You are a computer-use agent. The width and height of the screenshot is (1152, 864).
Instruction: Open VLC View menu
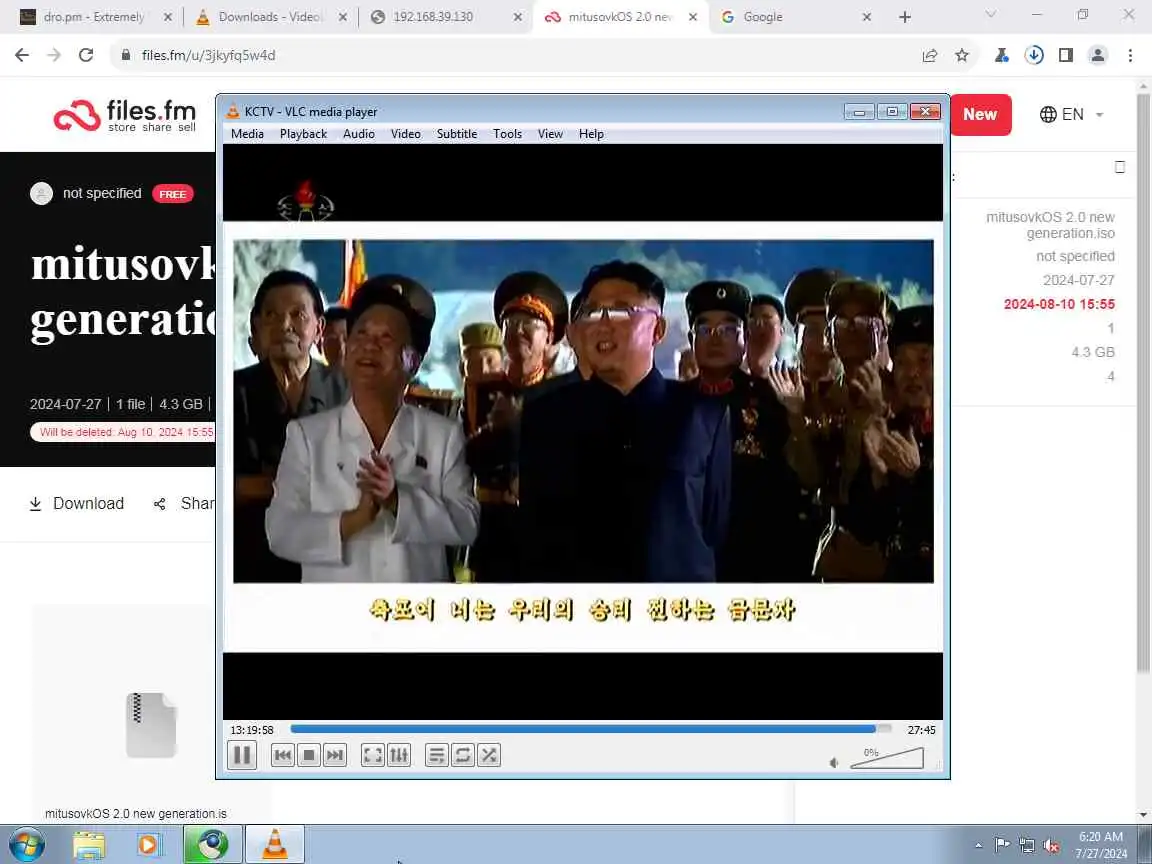click(x=550, y=134)
